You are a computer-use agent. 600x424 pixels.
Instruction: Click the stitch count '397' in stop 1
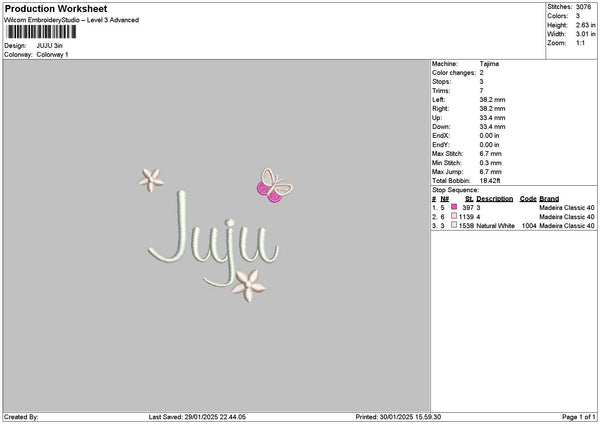[468, 208]
